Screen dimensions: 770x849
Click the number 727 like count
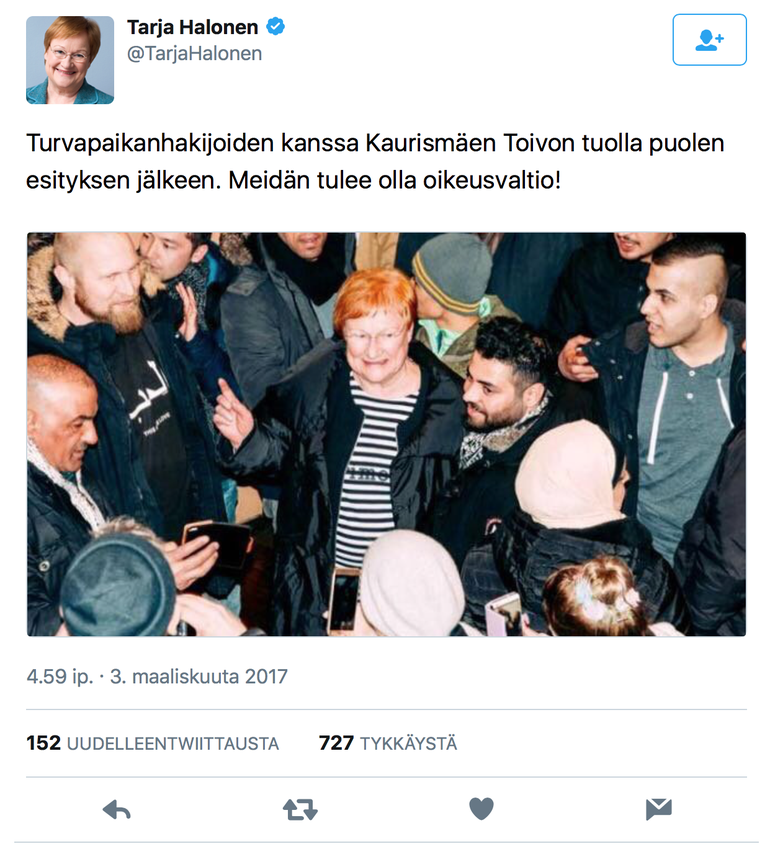pyautogui.click(x=336, y=743)
